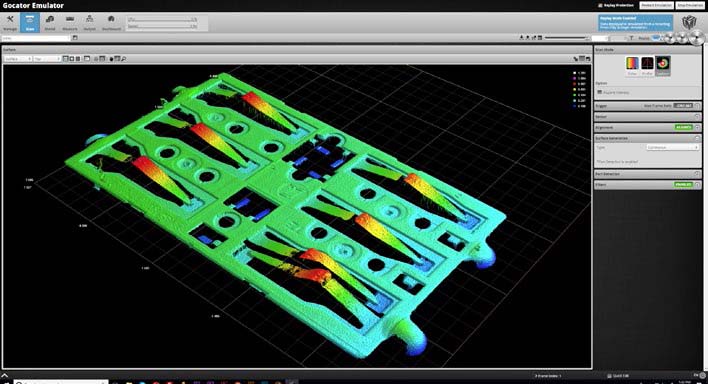The width and height of the screenshot is (708, 384).
Task: Open the Measure page icon
Action: tap(70, 22)
